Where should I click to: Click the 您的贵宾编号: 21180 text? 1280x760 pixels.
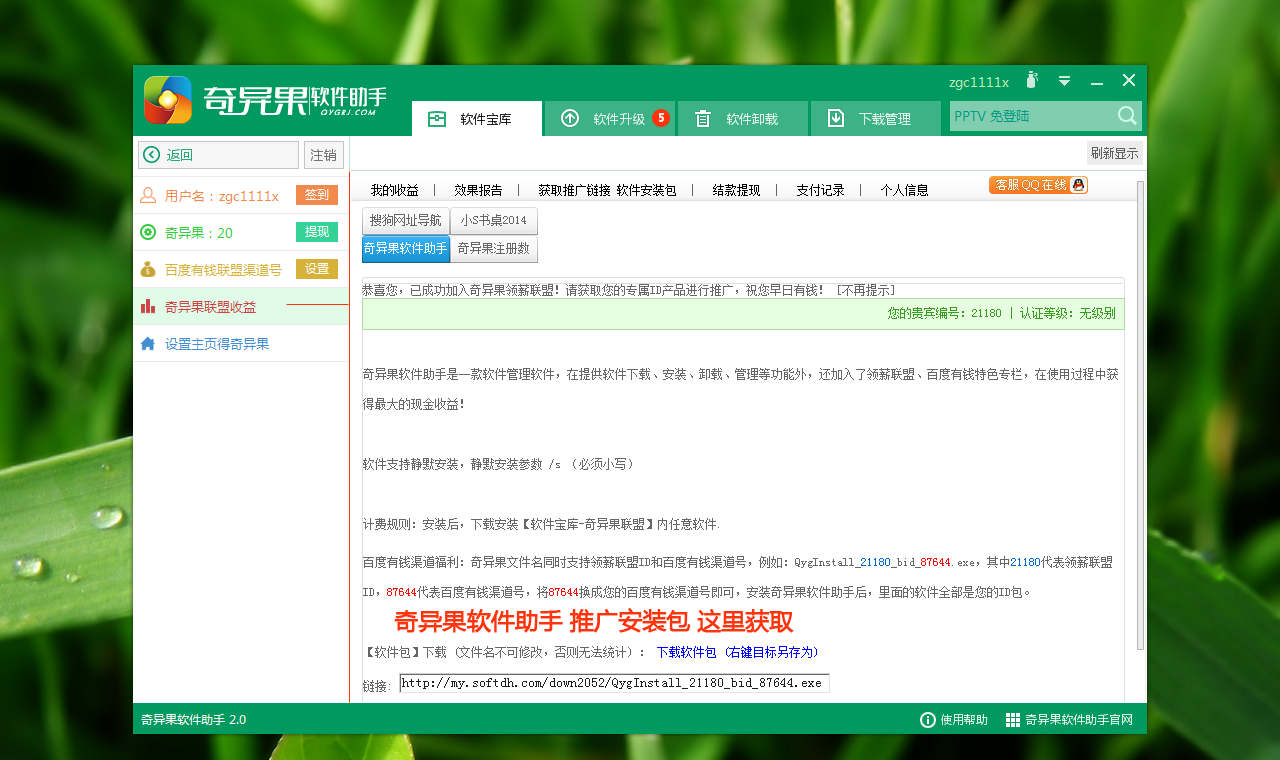pos(944,313)
